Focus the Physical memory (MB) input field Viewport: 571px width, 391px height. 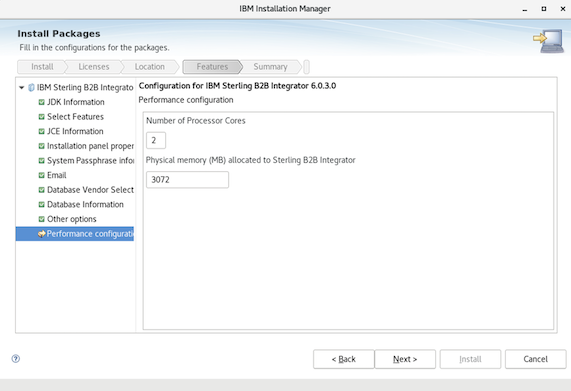[x=187, y=180]
